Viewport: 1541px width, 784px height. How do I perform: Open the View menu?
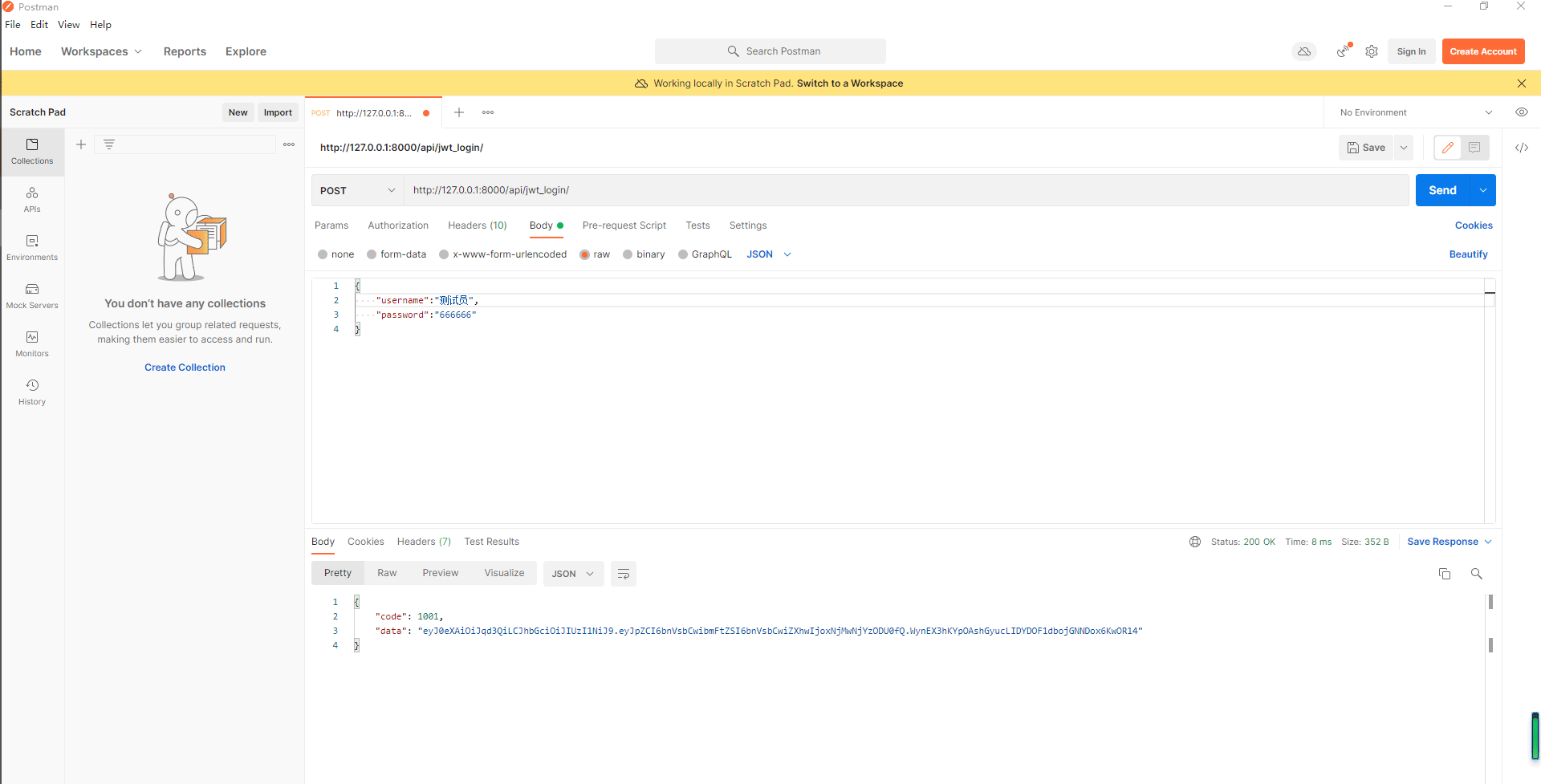point(68,25)
